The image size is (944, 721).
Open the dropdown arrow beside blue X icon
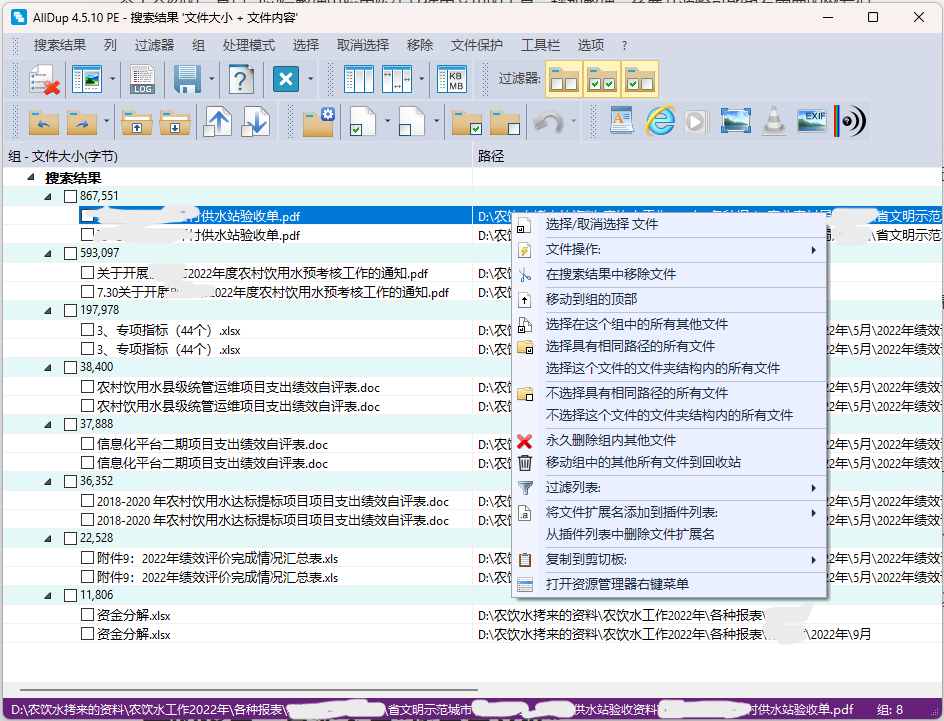coord(311,79)
